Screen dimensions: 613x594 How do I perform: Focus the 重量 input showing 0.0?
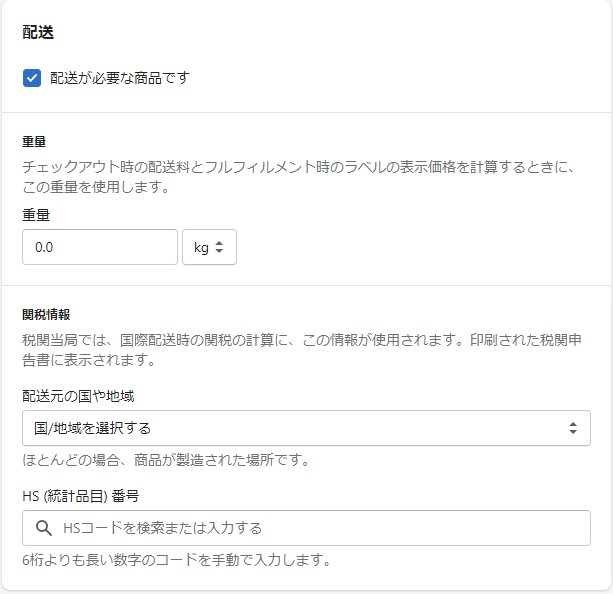(x=99, y=247)
